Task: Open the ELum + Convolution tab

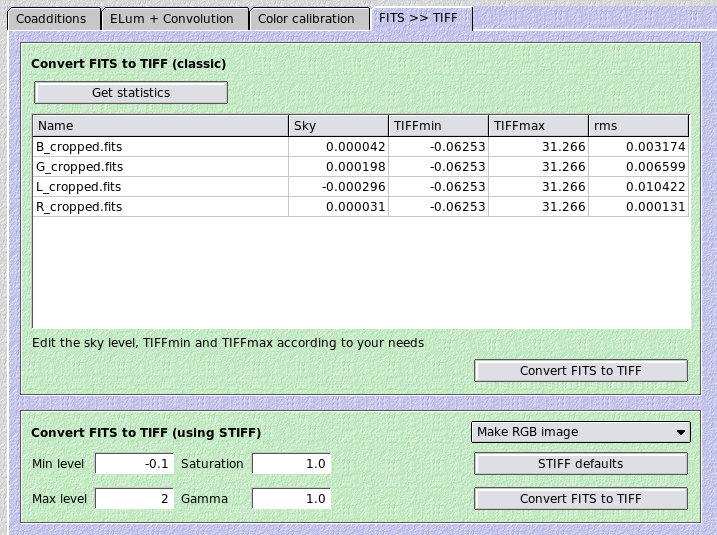Action: tap(173, 18)
